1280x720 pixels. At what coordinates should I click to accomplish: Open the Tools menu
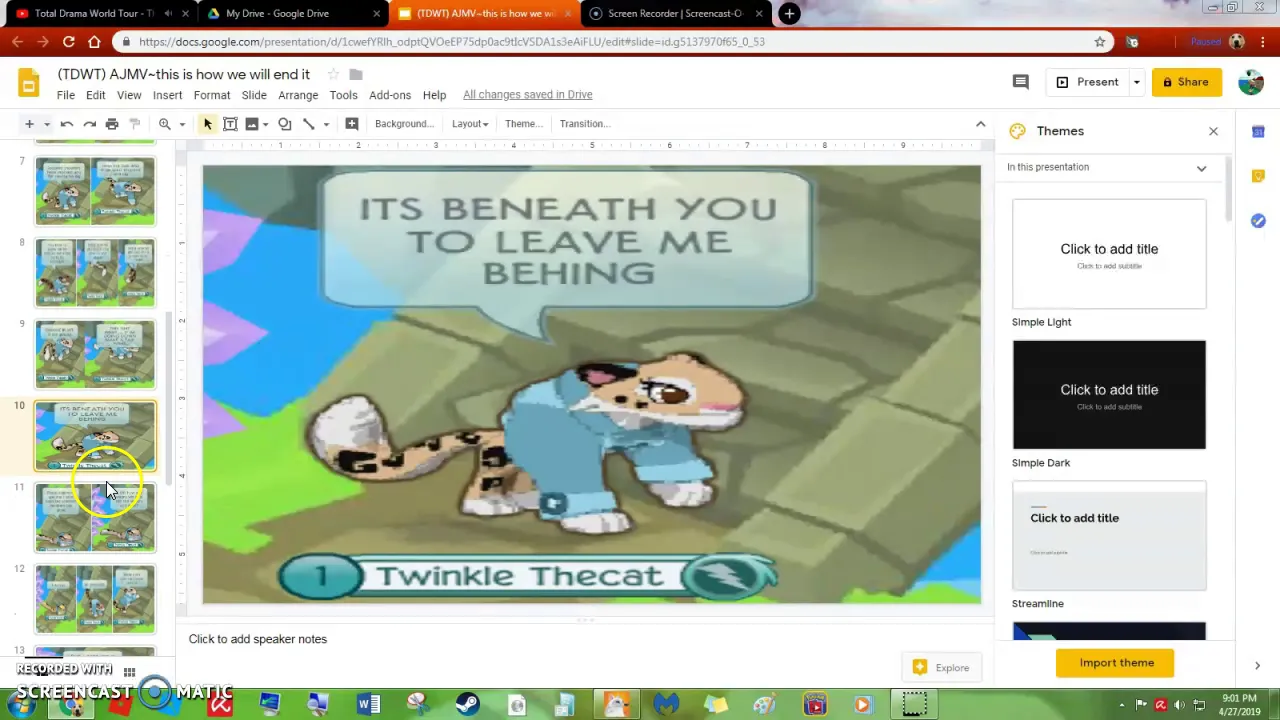pos(343,95)
